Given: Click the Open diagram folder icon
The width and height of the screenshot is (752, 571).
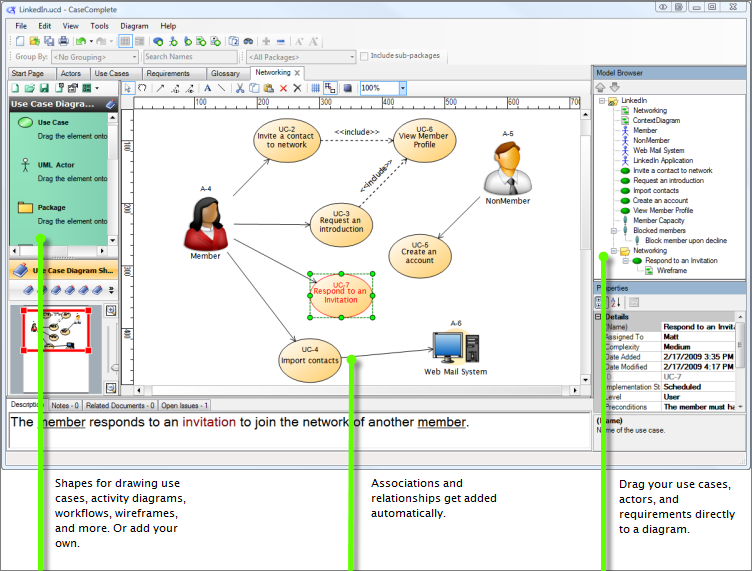Looking at the screenshot, I should pos(30,88).
